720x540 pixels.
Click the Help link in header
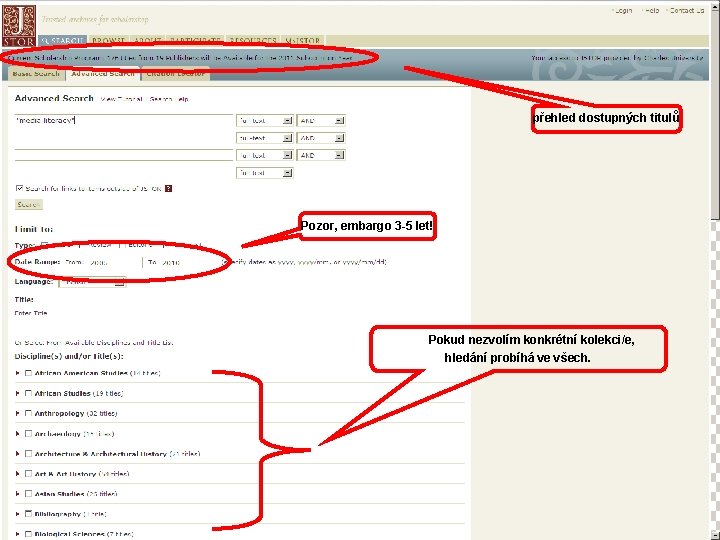point(651,10)
